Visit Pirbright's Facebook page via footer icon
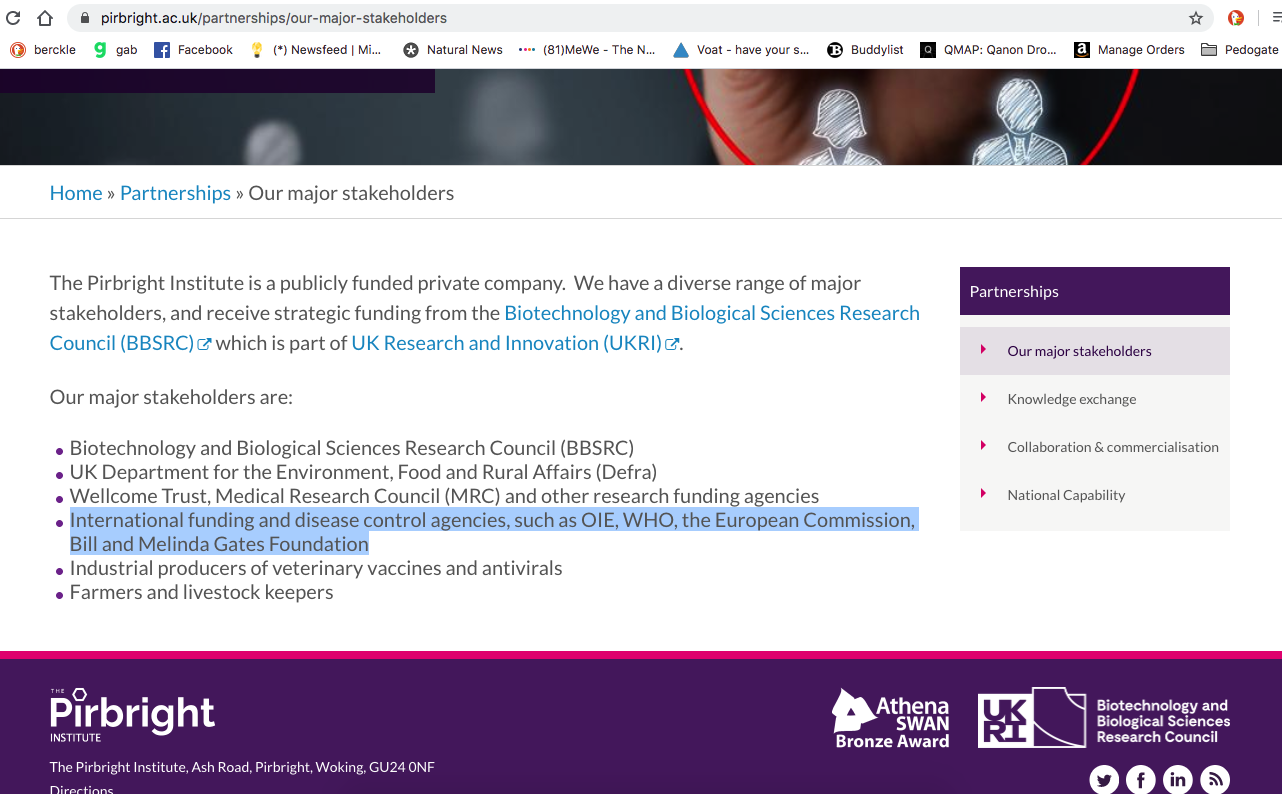 coord(1141,780)
